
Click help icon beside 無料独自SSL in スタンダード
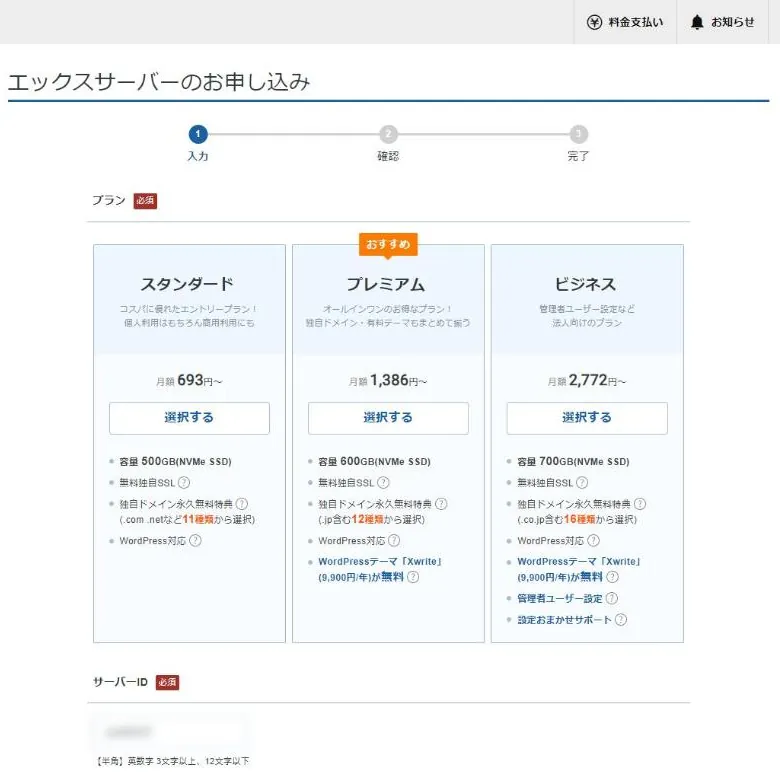[x=184, y=483]
